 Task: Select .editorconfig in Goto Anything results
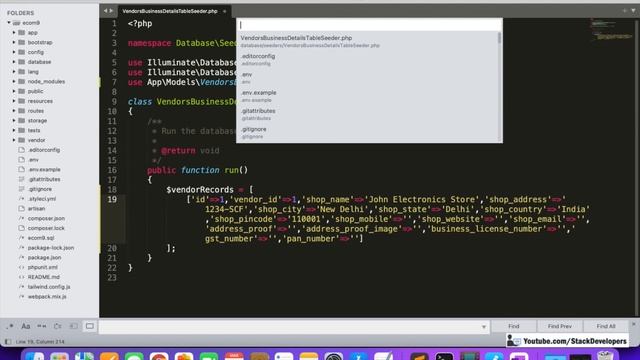(x=367, y=60)
